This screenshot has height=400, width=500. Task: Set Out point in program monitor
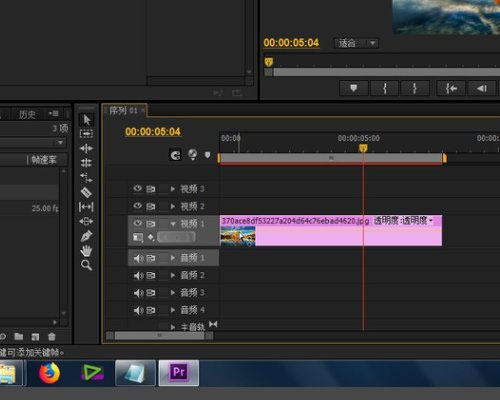(x=415, y=88)
